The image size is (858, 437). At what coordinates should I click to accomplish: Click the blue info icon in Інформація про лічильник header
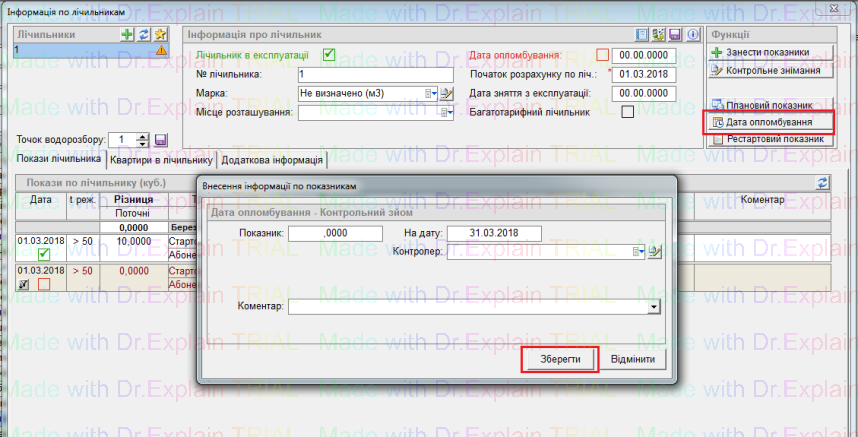tap(691, 34)
